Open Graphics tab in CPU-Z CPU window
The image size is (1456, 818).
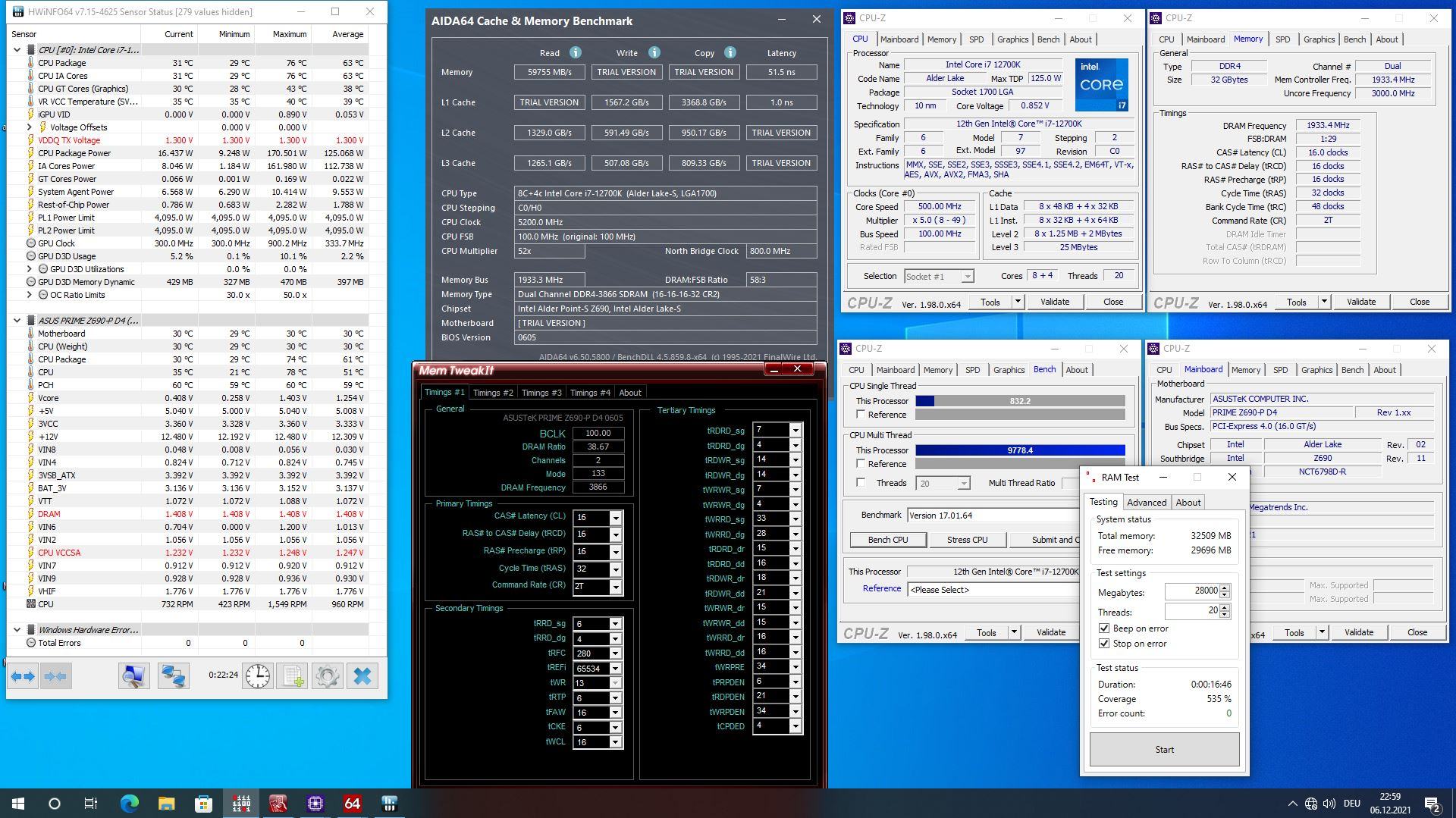point(1012,39)
